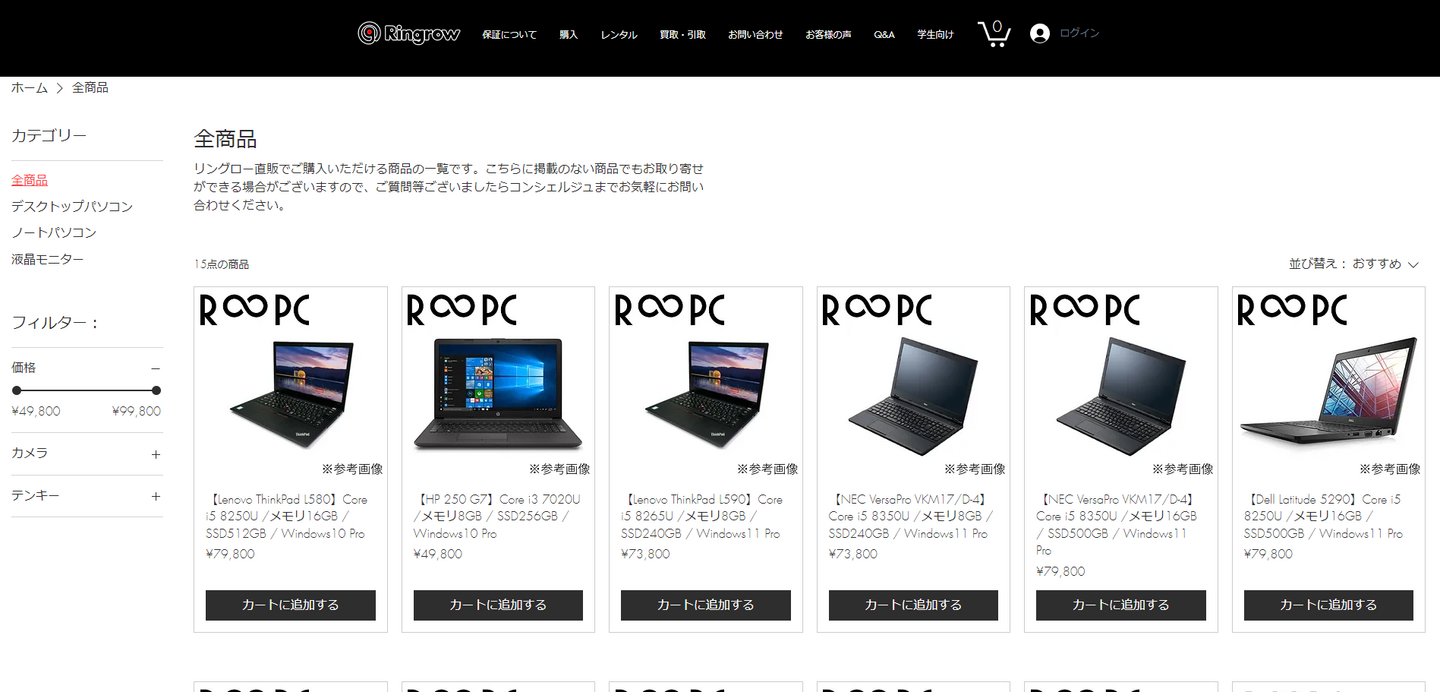
Task: Add HP 250 G7 to cart
Action: coord(498,605)
